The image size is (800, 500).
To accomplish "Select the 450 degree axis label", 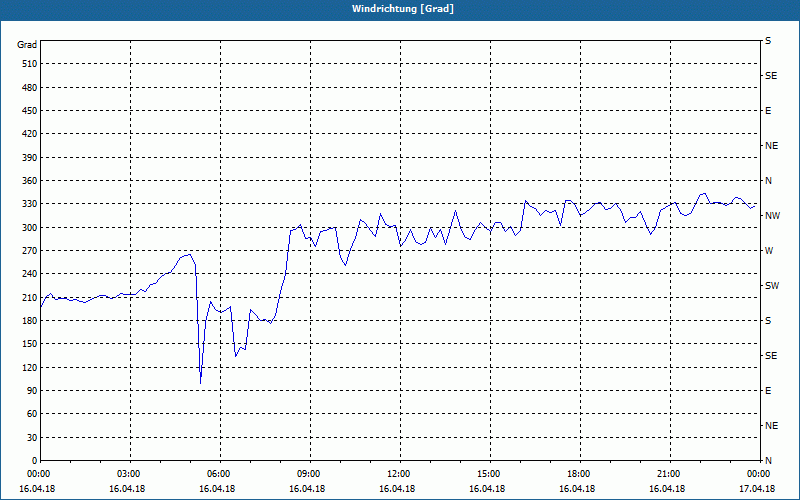I will pyautogui.click(x=30, y=111).
